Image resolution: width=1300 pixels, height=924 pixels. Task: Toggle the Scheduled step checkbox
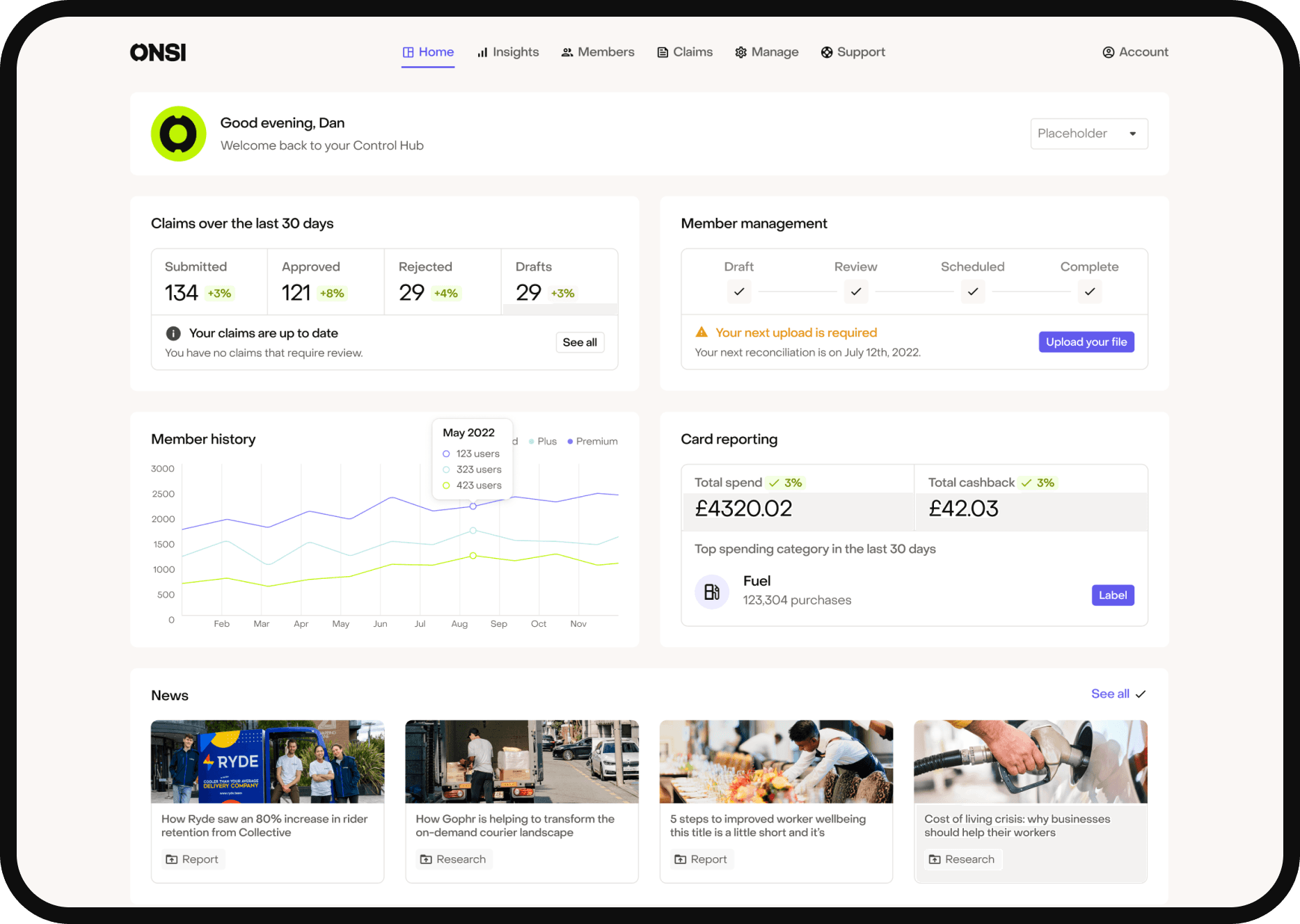973,292
